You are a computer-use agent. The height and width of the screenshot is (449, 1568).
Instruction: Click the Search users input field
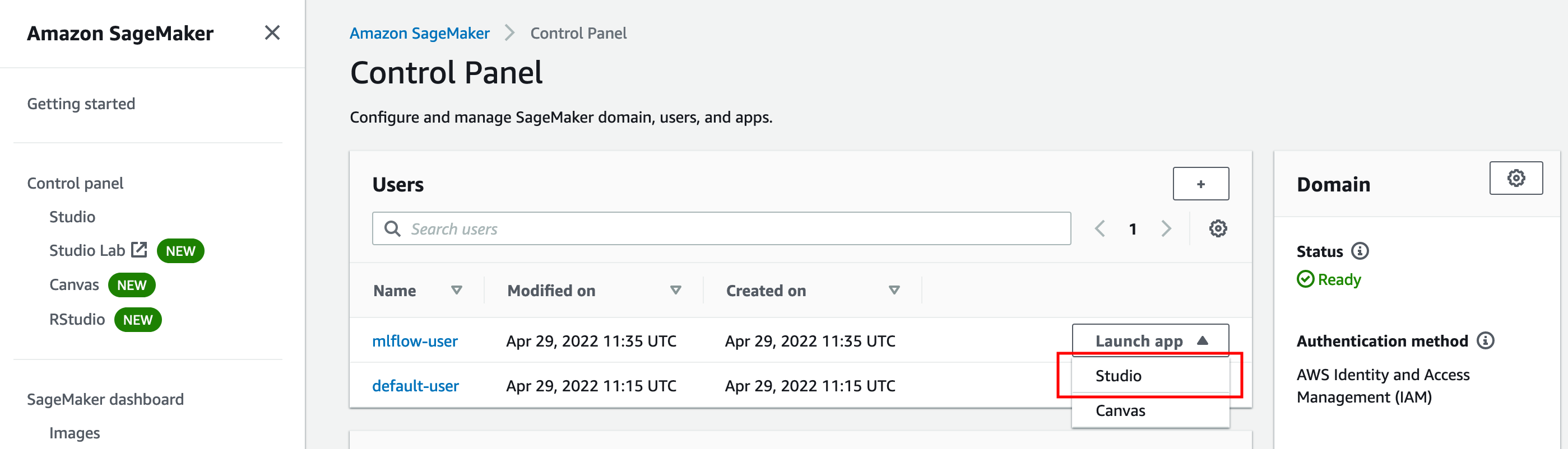[x=721, y=229]
